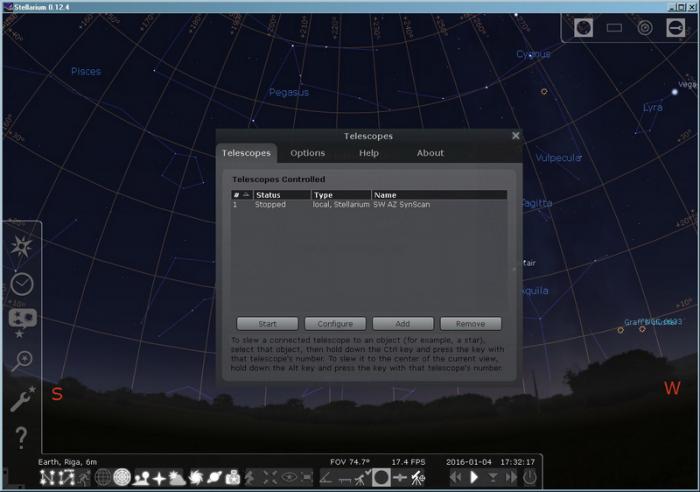Screen dimensions: 700x492
Task: Switch equatorial/azimuthal mount icon
Action: point(250,478)
